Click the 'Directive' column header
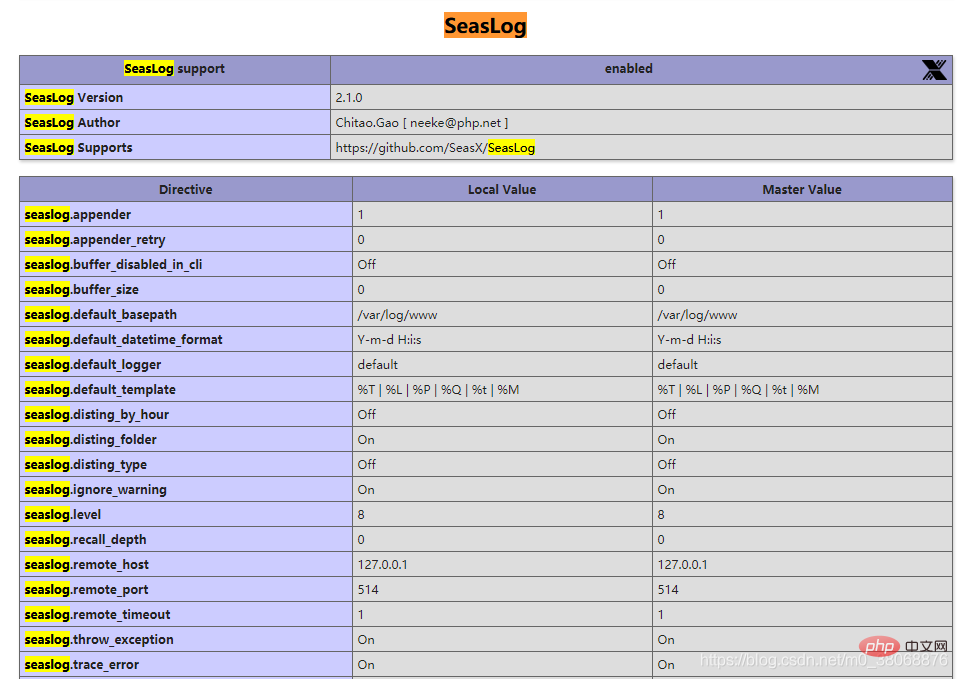This screenshot has height=679, width=958. pos(186,189)
